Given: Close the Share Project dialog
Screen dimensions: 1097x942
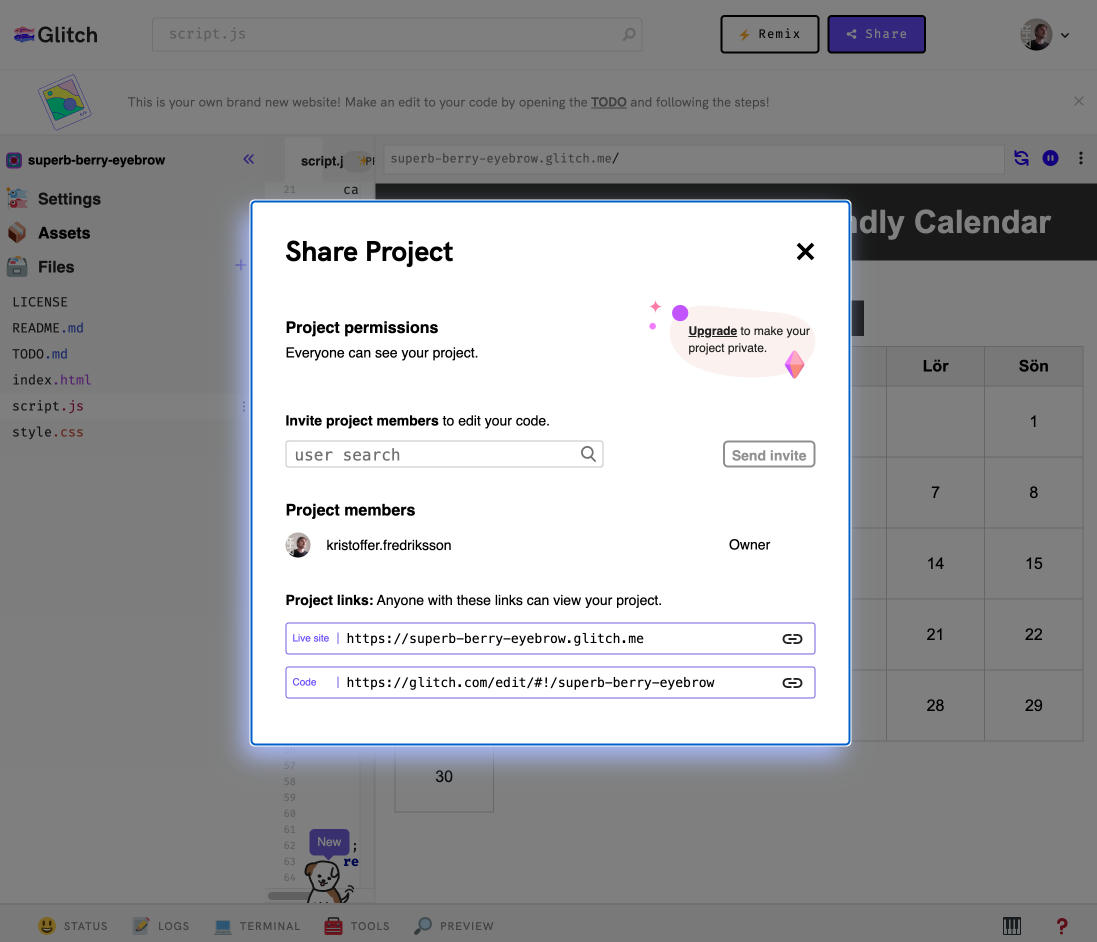Looking at the screenshot, I should (805, 251).
